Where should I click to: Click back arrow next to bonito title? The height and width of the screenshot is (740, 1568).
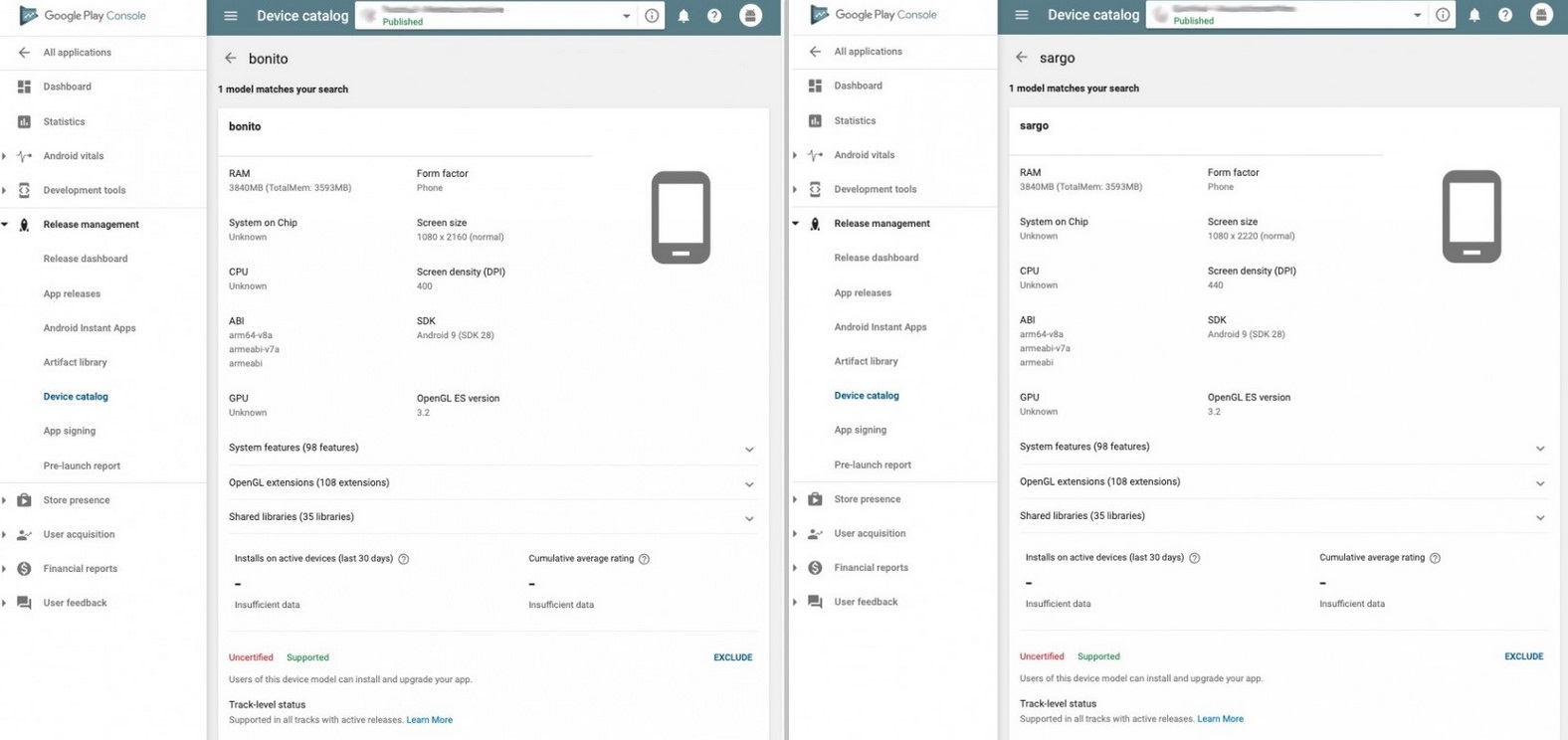(x=231, y=59)
